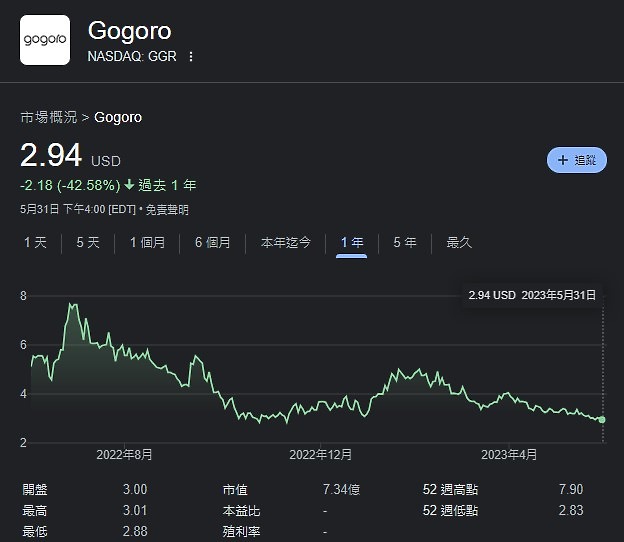Screen dimensions: 624x542
Task: Select the 1 個月 range tab
Action: (x=147, y=242)
